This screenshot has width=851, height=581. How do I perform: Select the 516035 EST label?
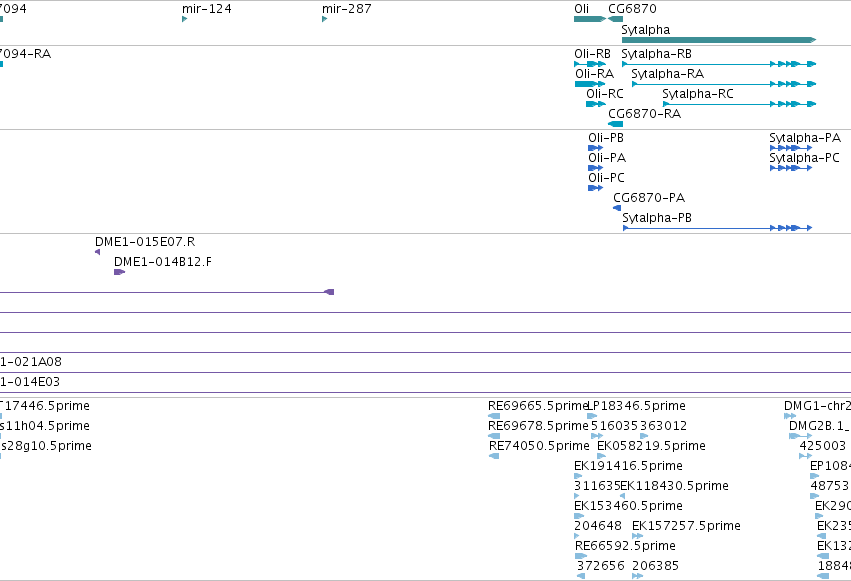[x=614, y=426]
